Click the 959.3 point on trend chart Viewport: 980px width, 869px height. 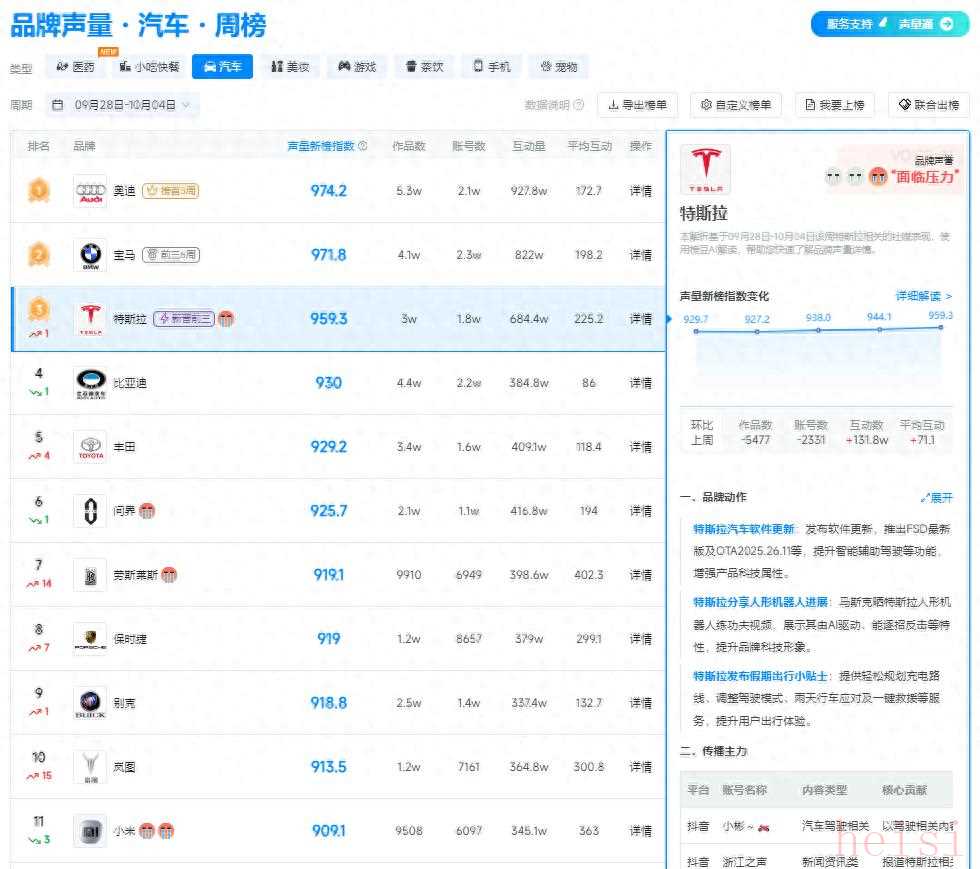[x=941, y=327]
